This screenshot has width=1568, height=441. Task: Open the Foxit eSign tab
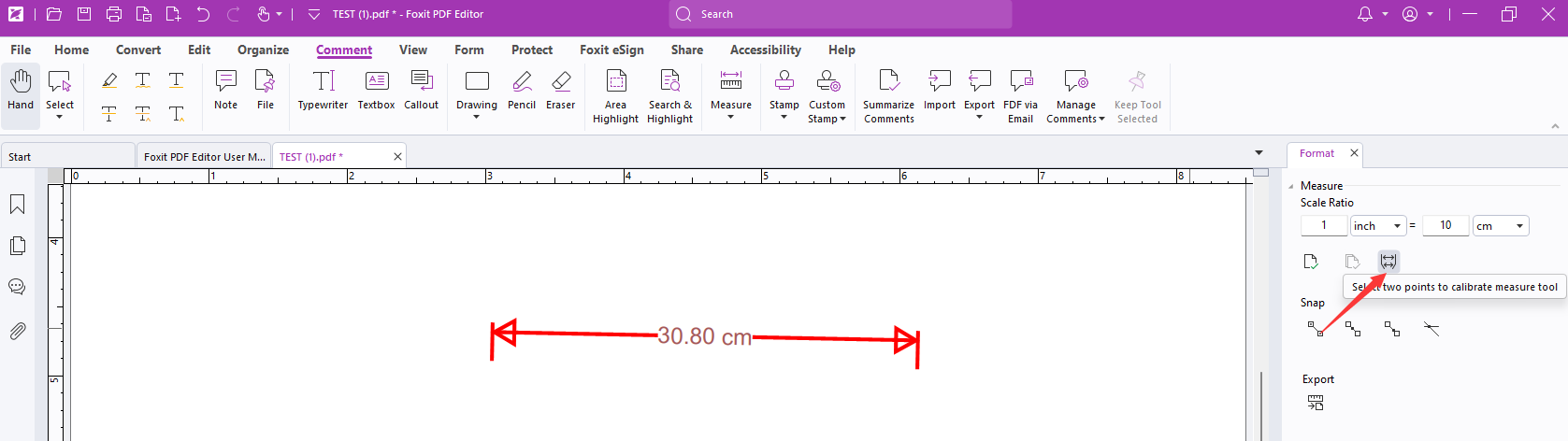click(x=611, y=50)
